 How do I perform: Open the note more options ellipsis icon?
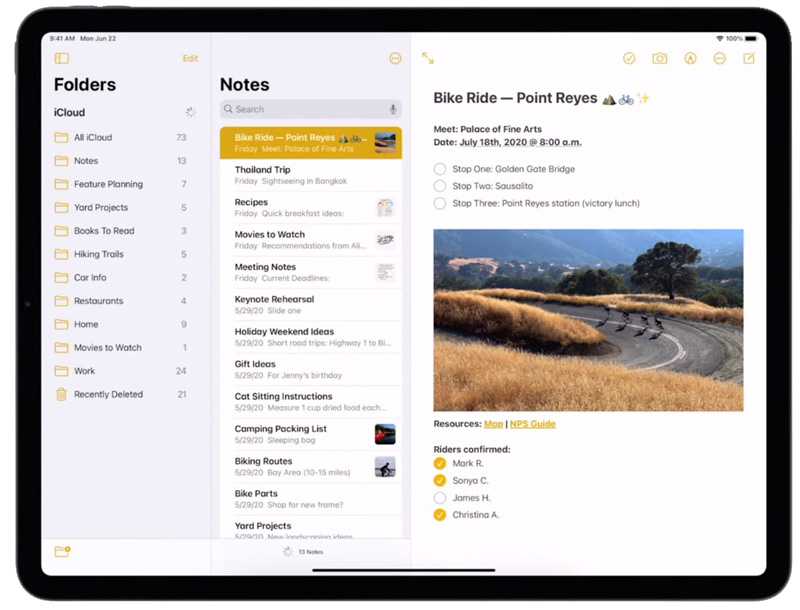(719, 59)
